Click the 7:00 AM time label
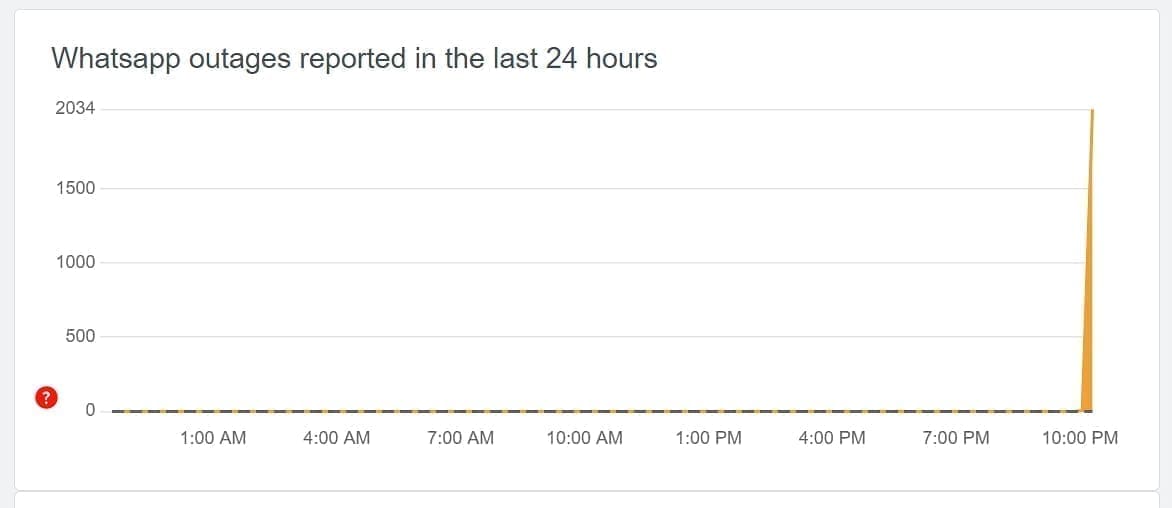Image resolution: width=1172 pixels, height=508 pixels. (460, 438)
